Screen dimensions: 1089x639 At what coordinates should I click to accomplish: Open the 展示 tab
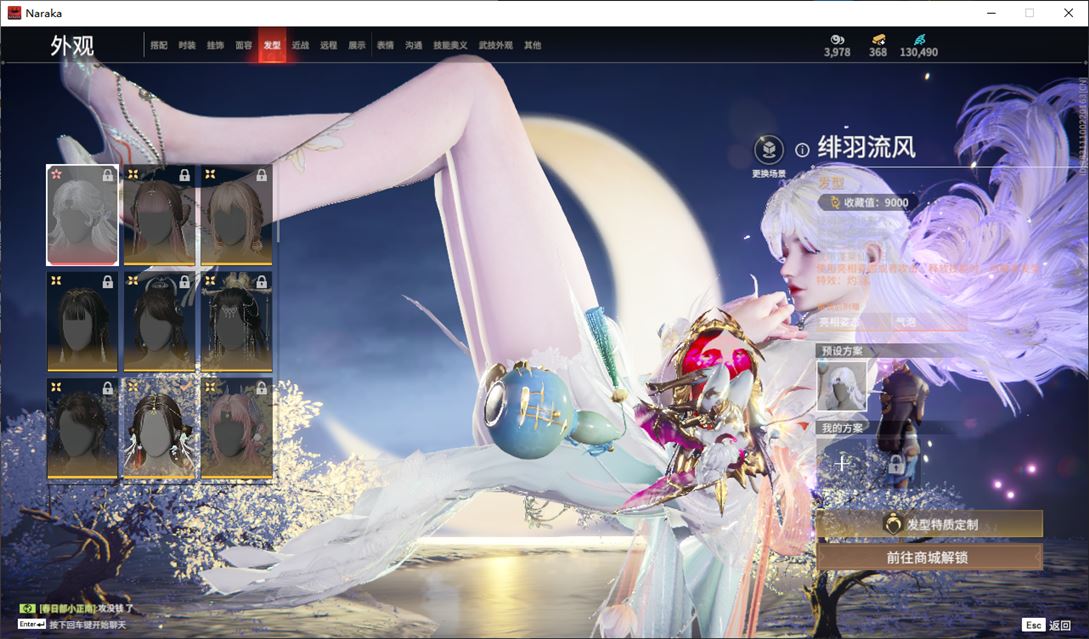pyautogui.click(x=357, y=45)
